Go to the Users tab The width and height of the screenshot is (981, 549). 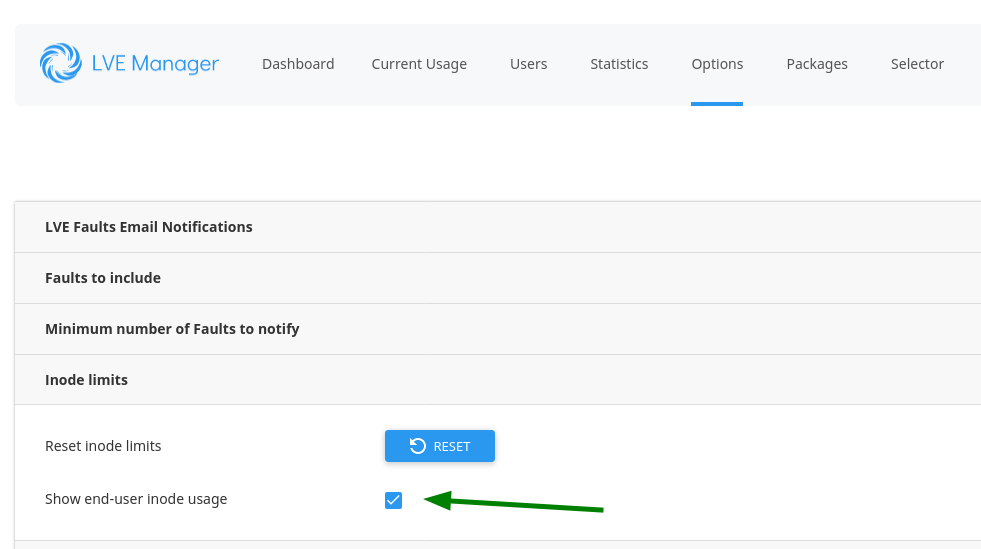pos(528,64)
